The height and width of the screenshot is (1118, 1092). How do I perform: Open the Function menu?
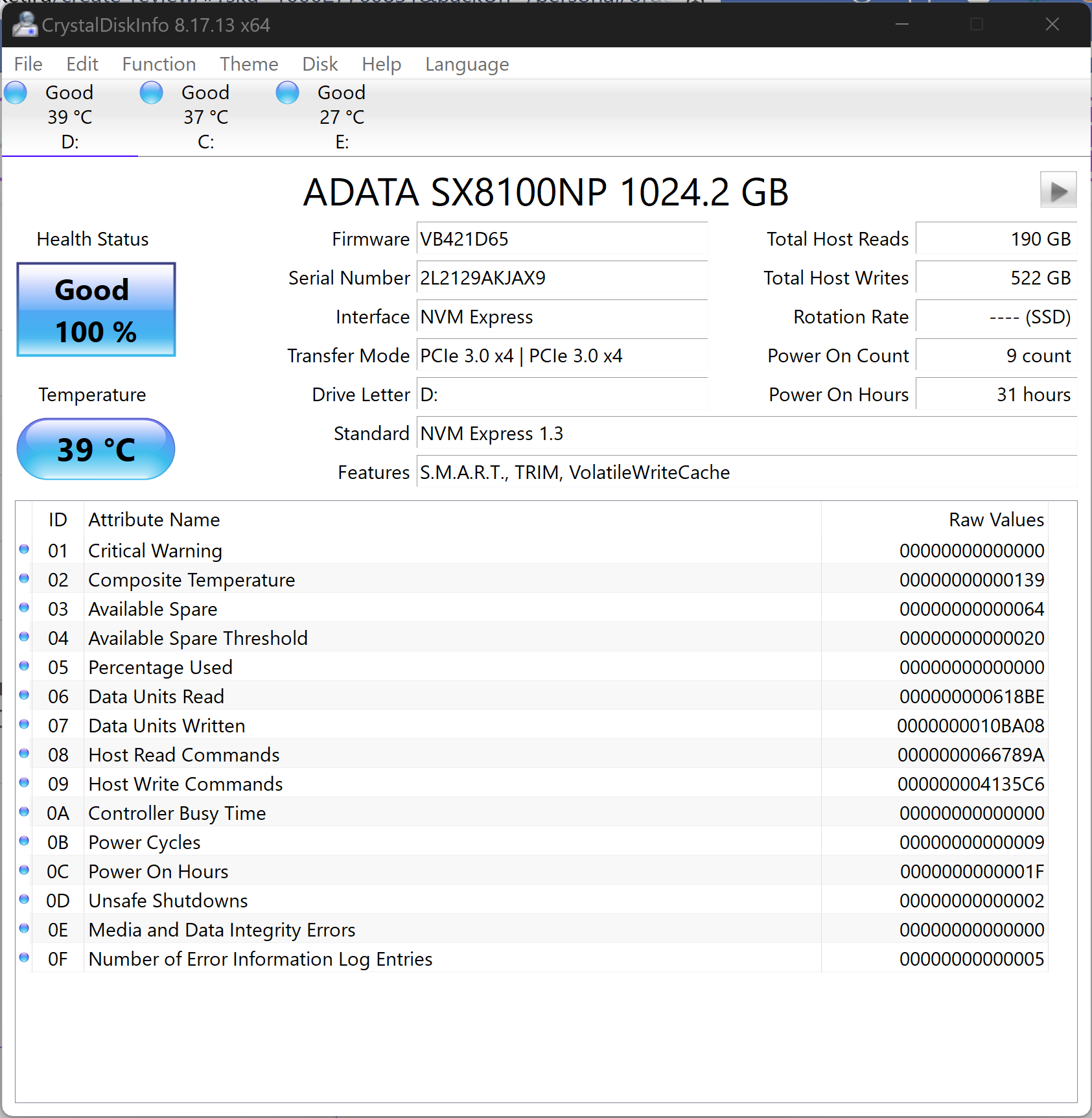click(x=158, y=64)
